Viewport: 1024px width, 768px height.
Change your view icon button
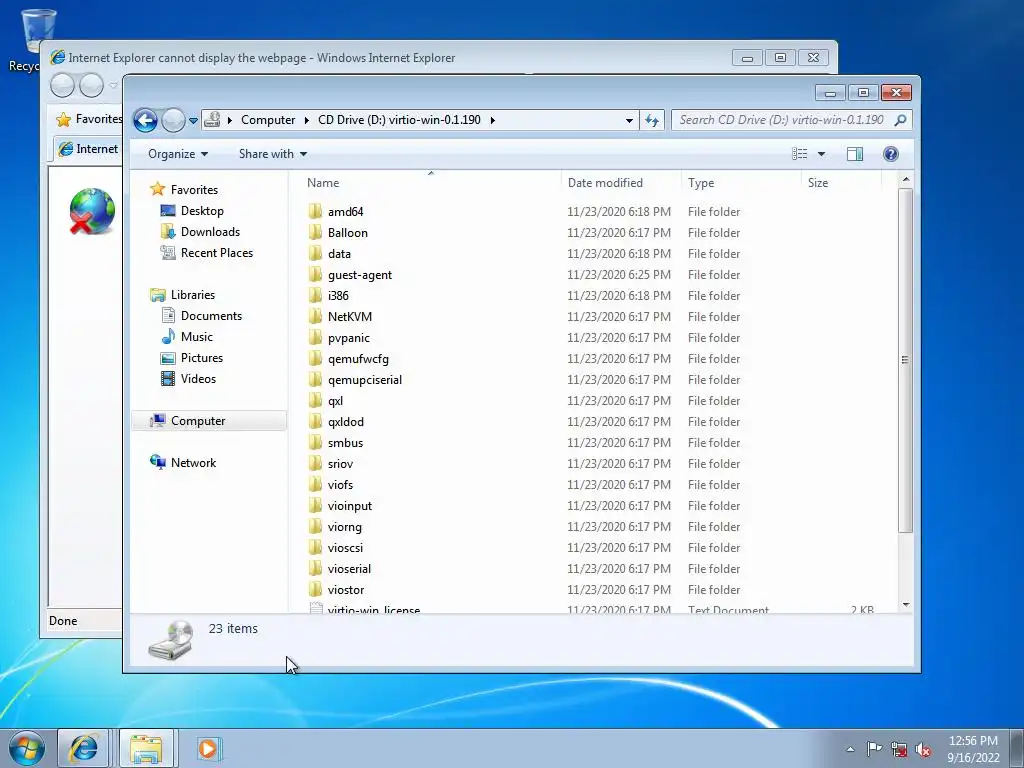click(x=799, y=154)
